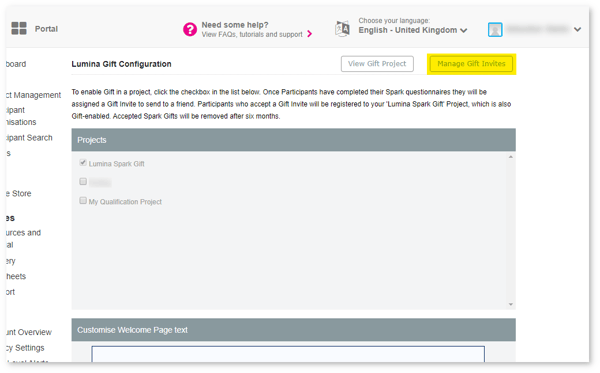Click the Lumina Spark Gift label
This screenshot has width=600, height=373.
(116, 164)
